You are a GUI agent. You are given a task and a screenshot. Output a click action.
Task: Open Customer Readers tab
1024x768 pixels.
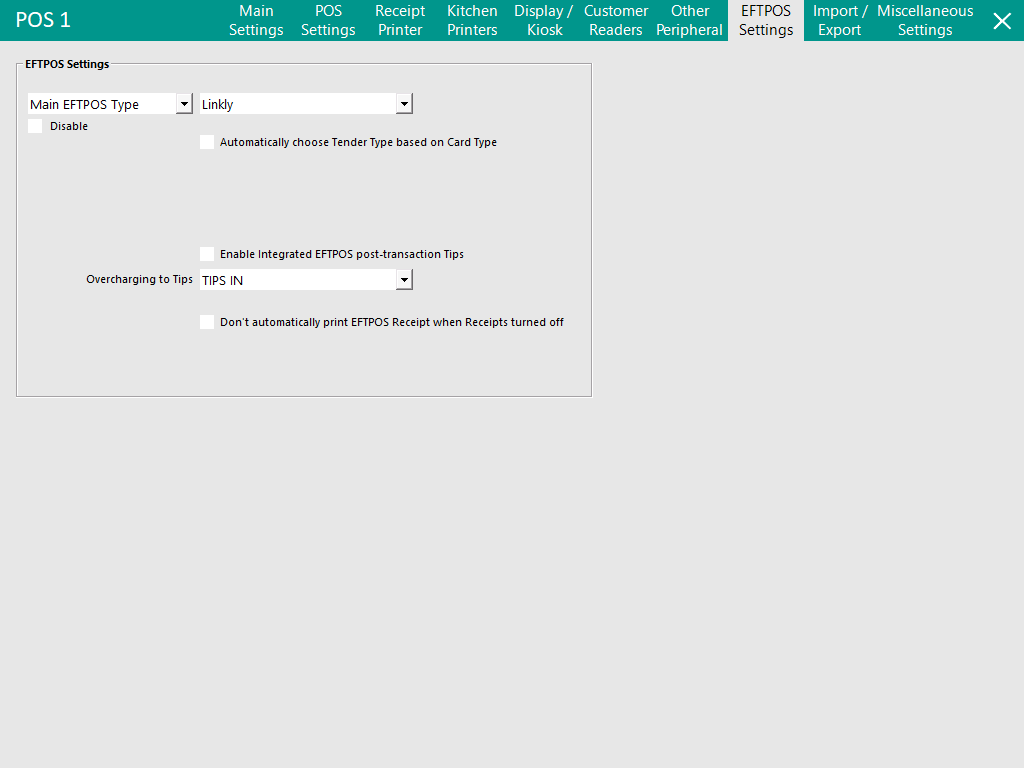(x=616, y=21)
